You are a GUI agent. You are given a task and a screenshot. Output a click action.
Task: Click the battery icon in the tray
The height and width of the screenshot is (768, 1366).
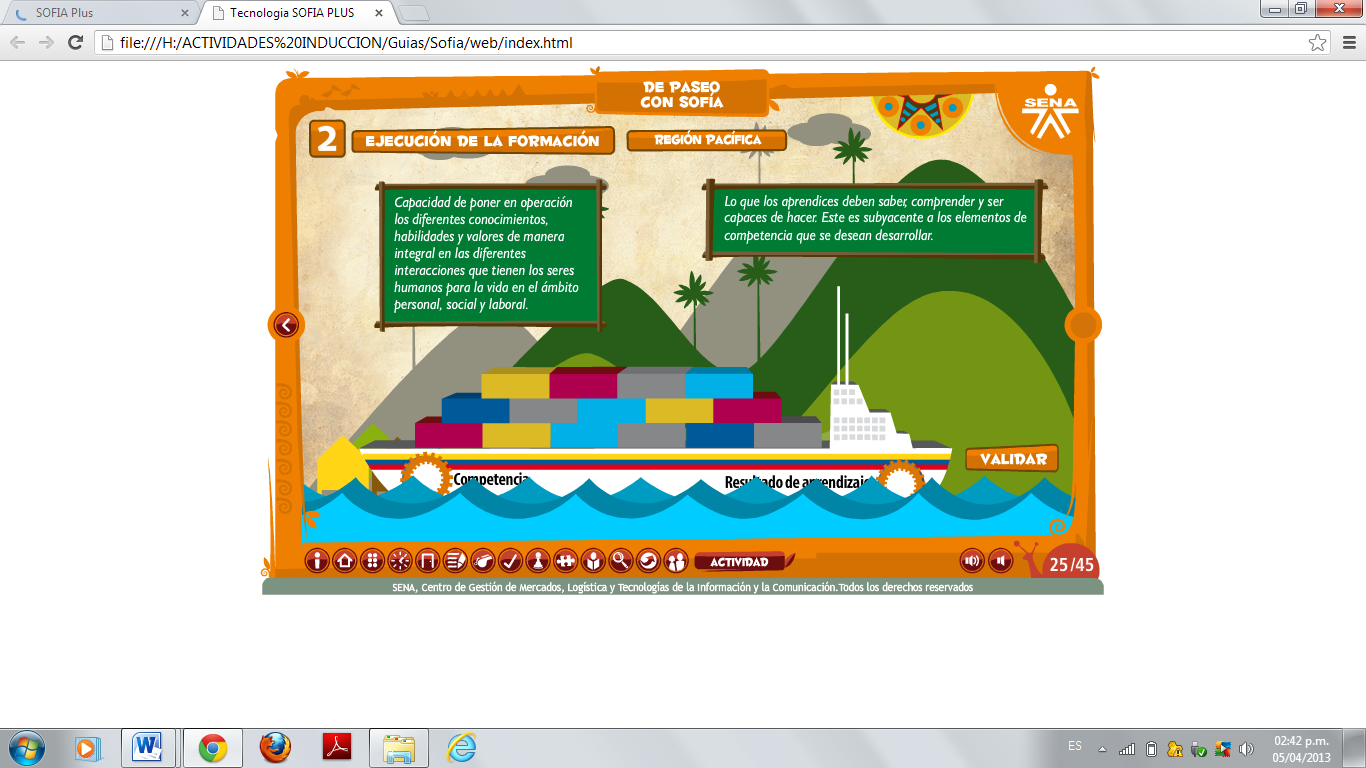pyautogui.click(x=1151, y=748)
